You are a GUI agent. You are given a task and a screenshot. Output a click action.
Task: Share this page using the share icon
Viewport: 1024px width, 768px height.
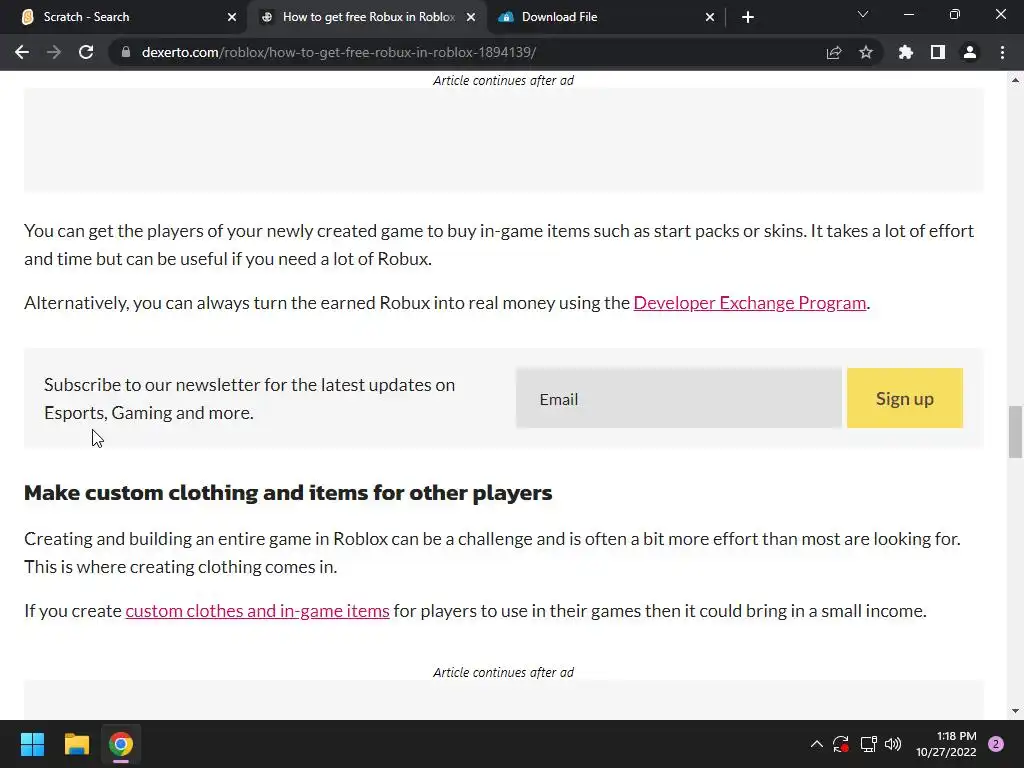click(834, 52)
